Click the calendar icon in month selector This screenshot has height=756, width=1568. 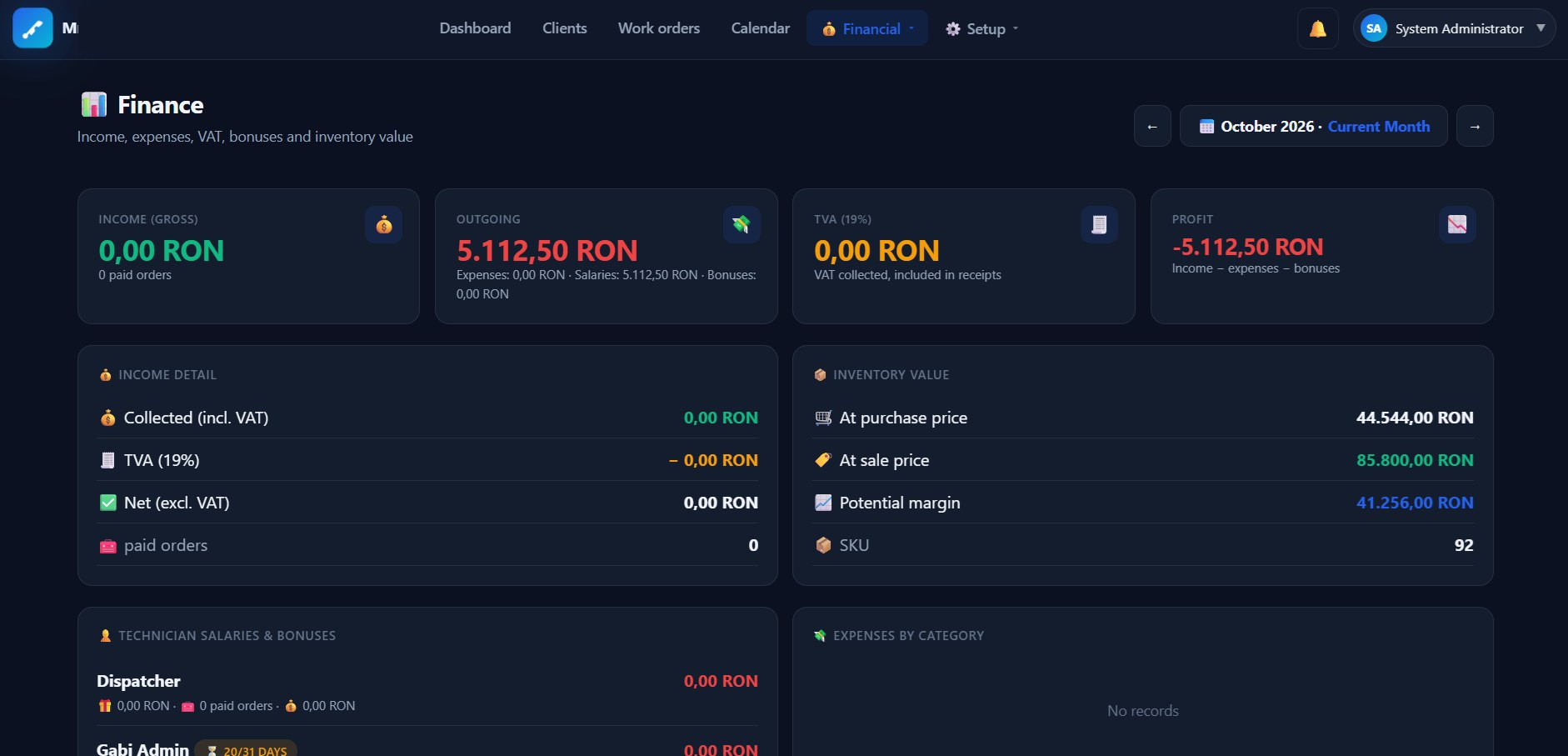1206,127
